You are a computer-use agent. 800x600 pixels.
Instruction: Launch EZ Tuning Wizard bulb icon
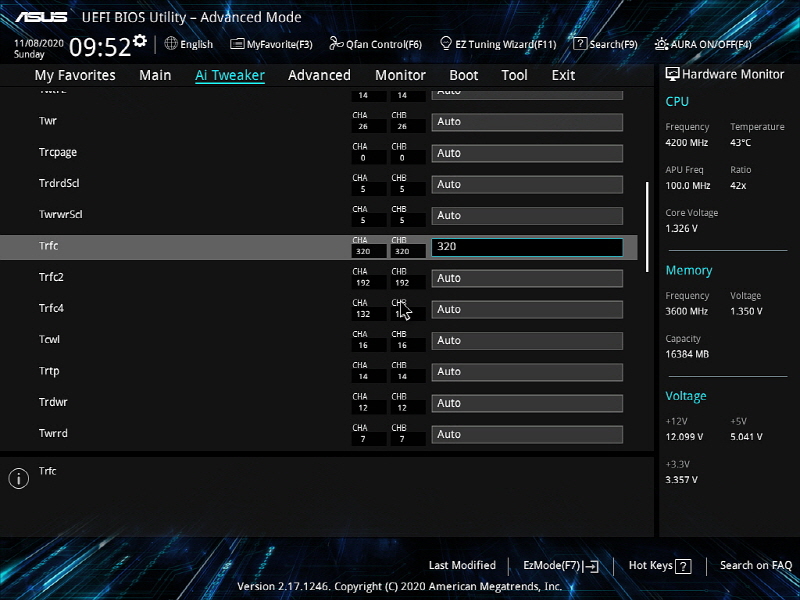446,43
